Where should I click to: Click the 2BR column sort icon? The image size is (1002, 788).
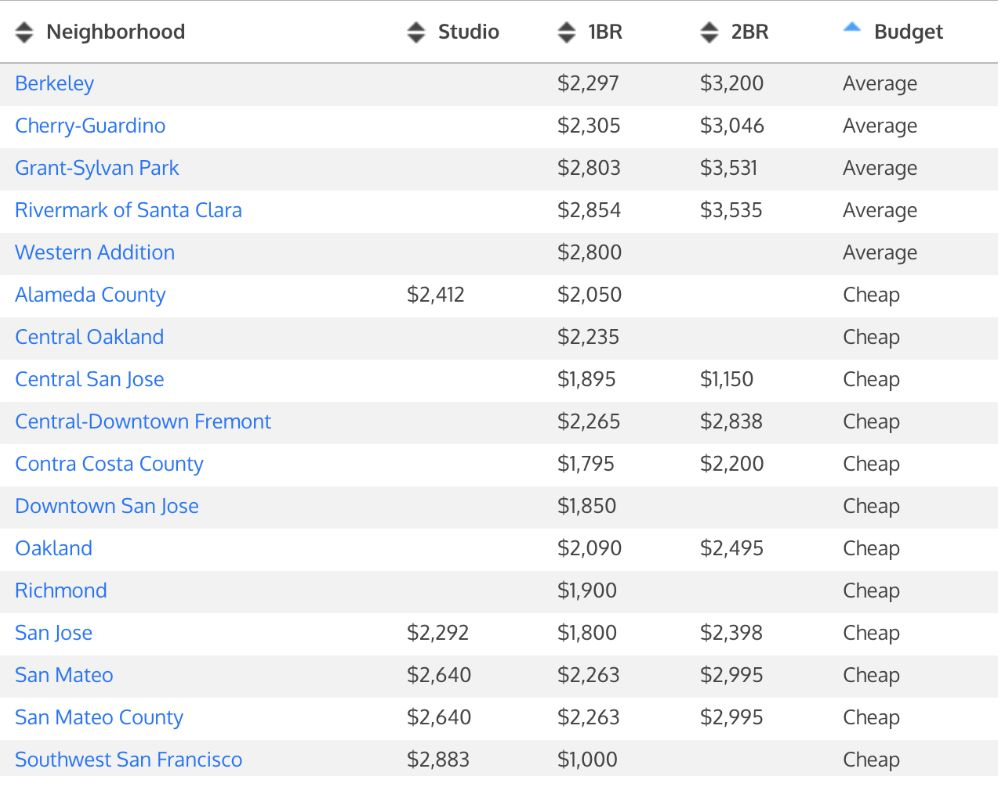(709, 32)
